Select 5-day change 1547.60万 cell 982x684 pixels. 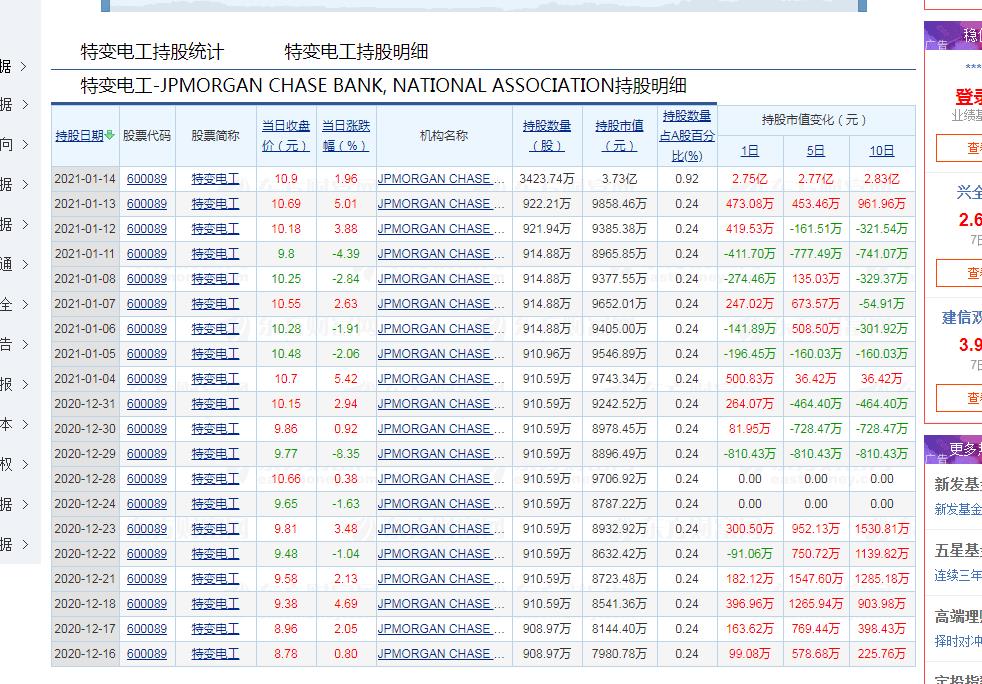pyautogui.click(x=815, y=579)
